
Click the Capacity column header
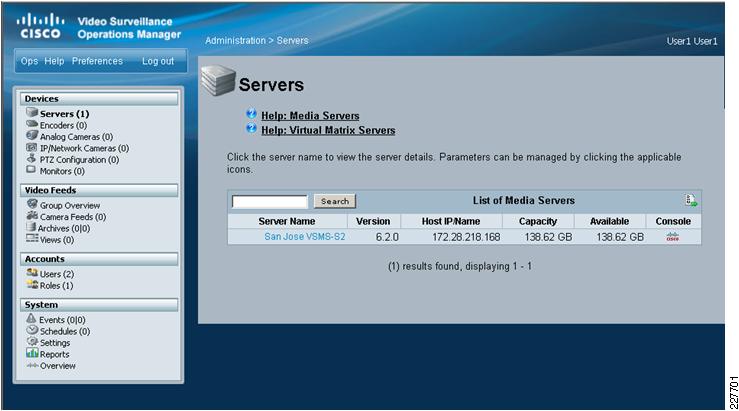tap(538, 221)
